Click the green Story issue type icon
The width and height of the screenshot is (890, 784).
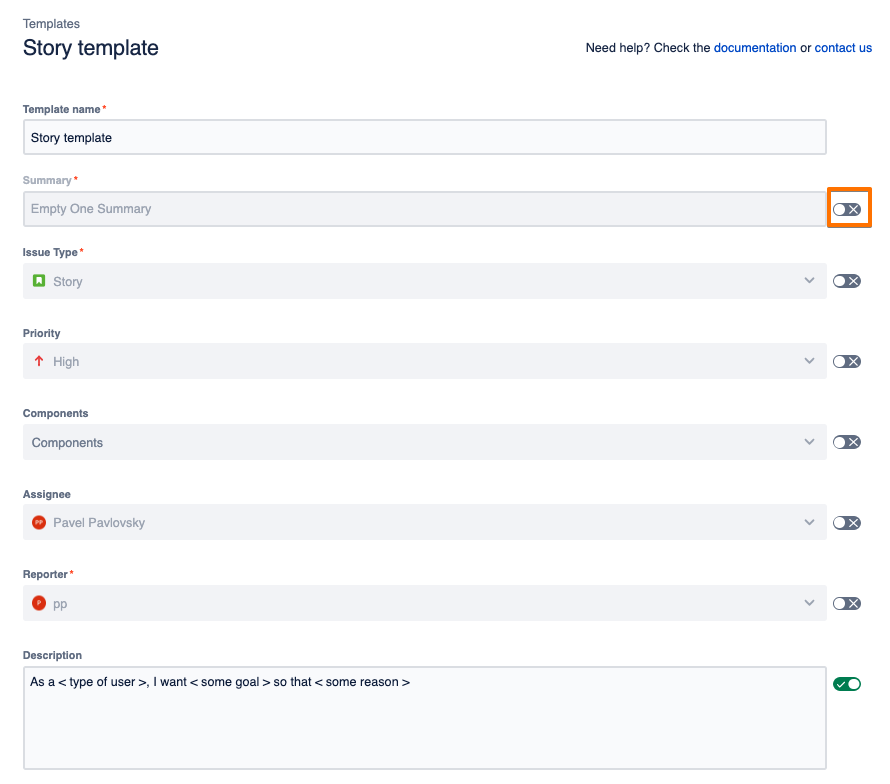39,281
